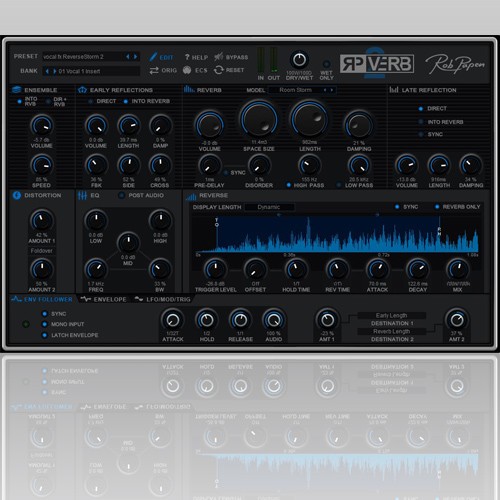500x500 pixels.
Task: Toggle the Early Reflections section icon
Action: pos(82,90)
